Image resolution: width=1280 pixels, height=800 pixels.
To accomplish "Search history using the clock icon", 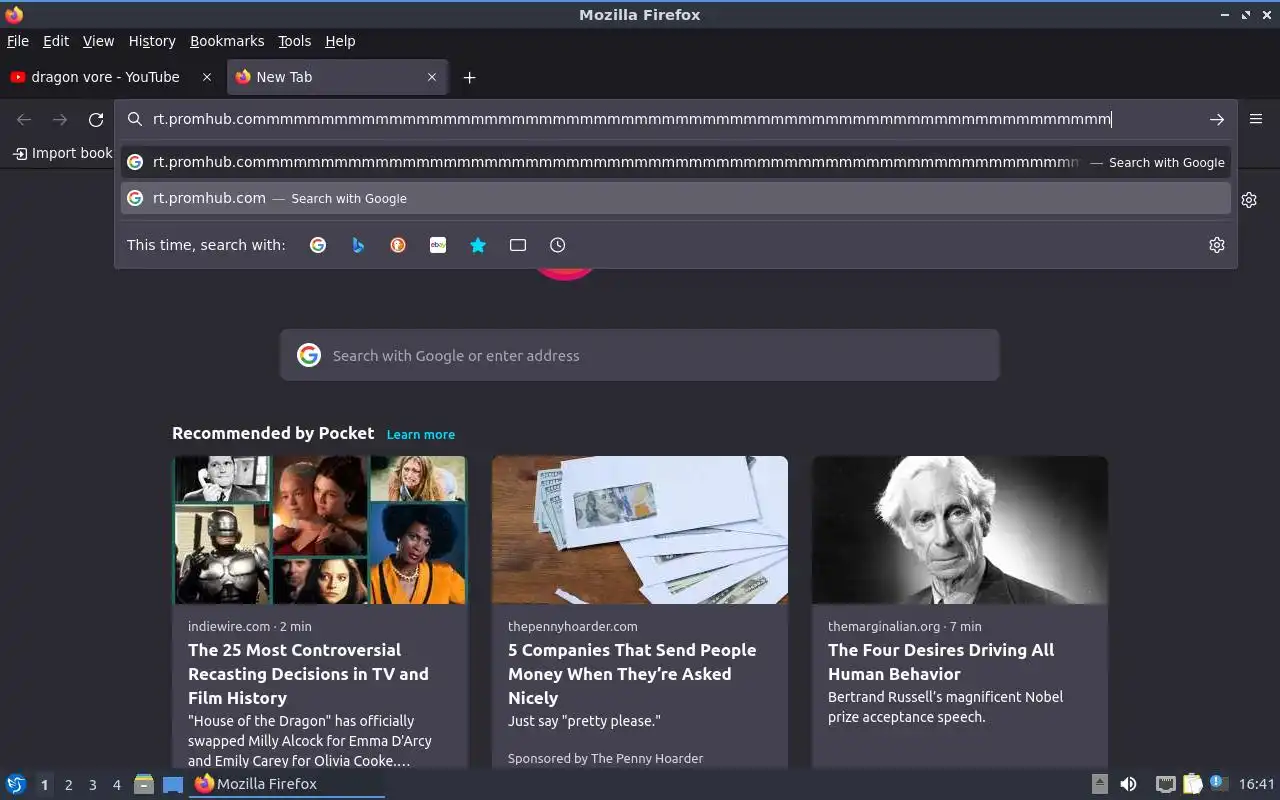I will pos(558,245).
